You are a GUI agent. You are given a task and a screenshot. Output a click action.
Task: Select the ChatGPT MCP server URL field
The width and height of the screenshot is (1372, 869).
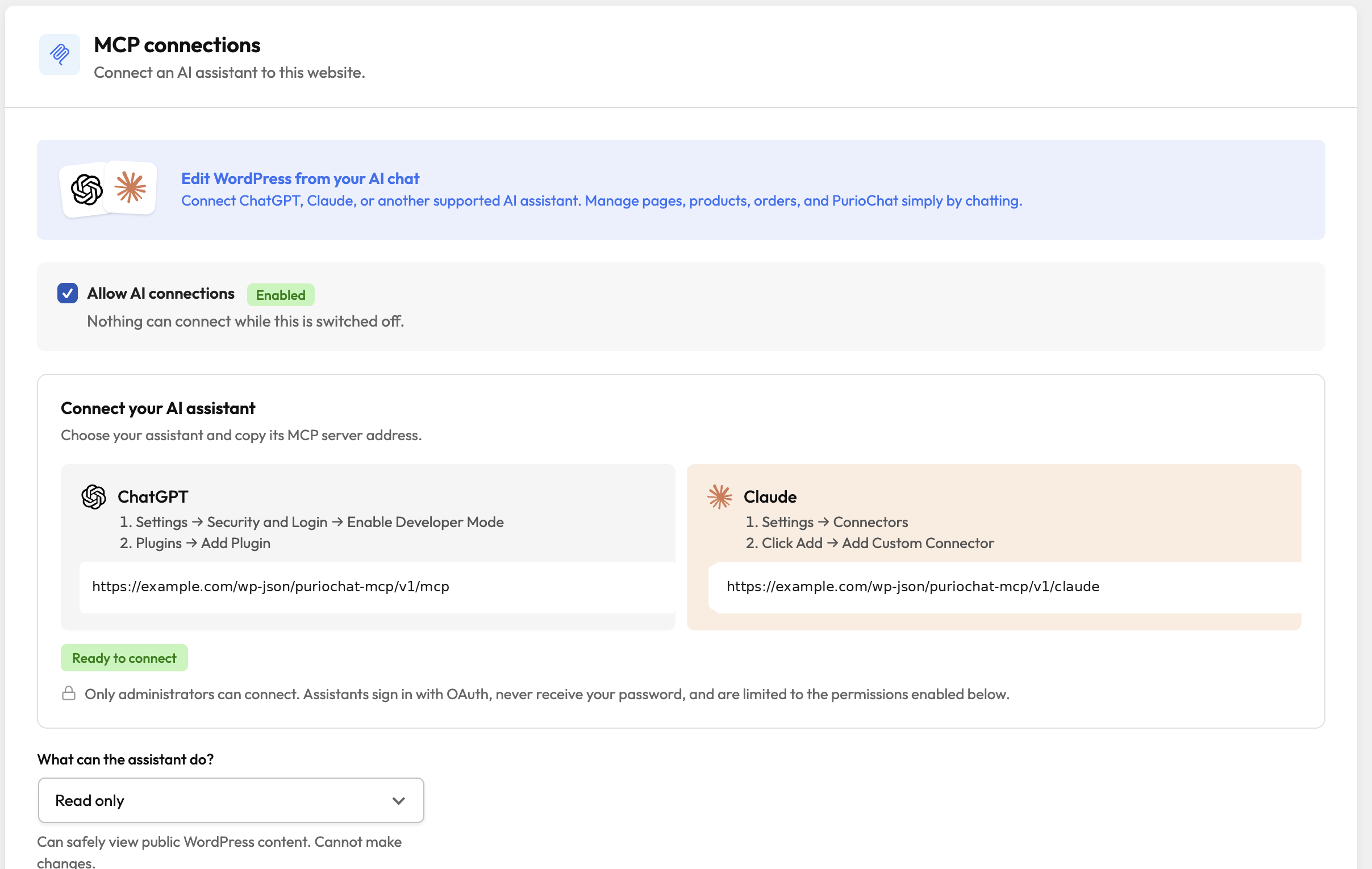click(x=377, y=587)
